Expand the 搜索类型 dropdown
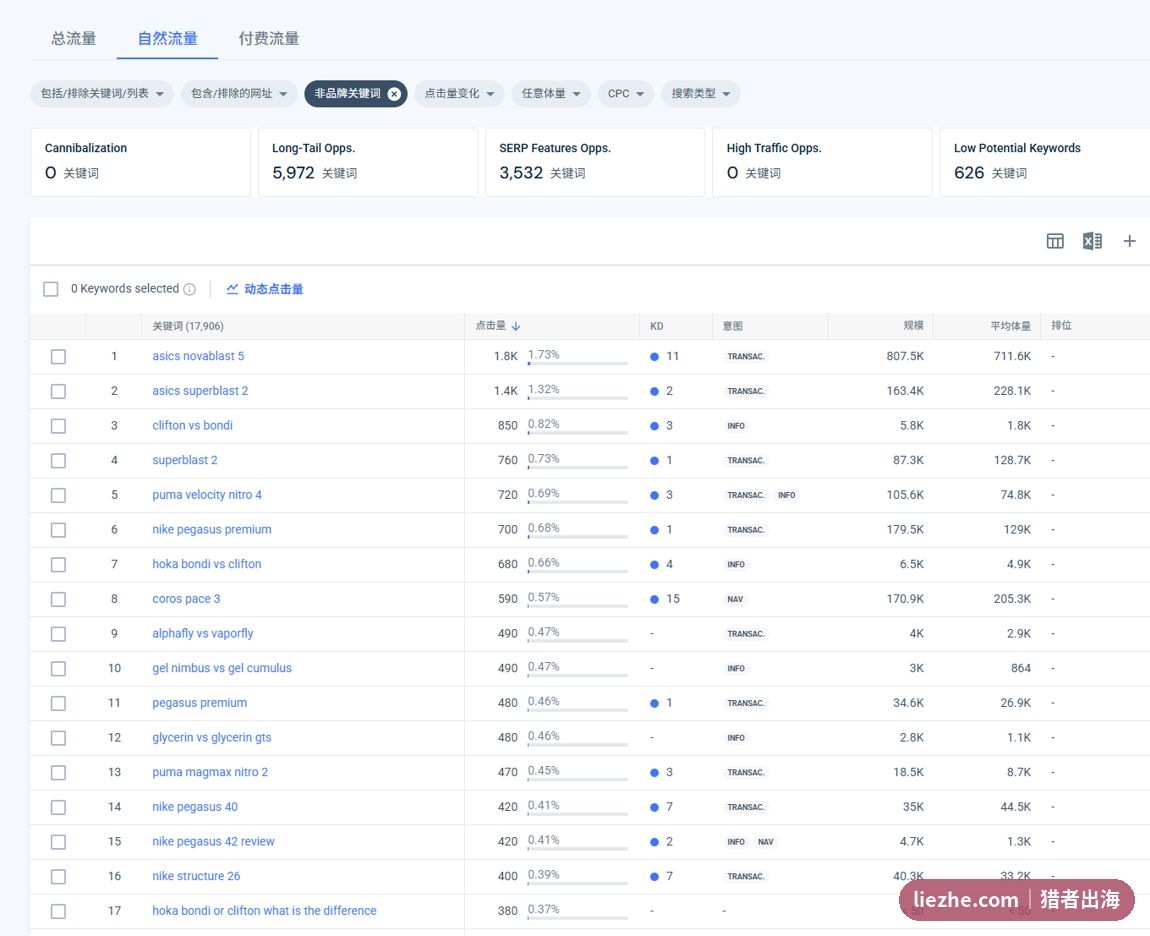 (700, 93)
